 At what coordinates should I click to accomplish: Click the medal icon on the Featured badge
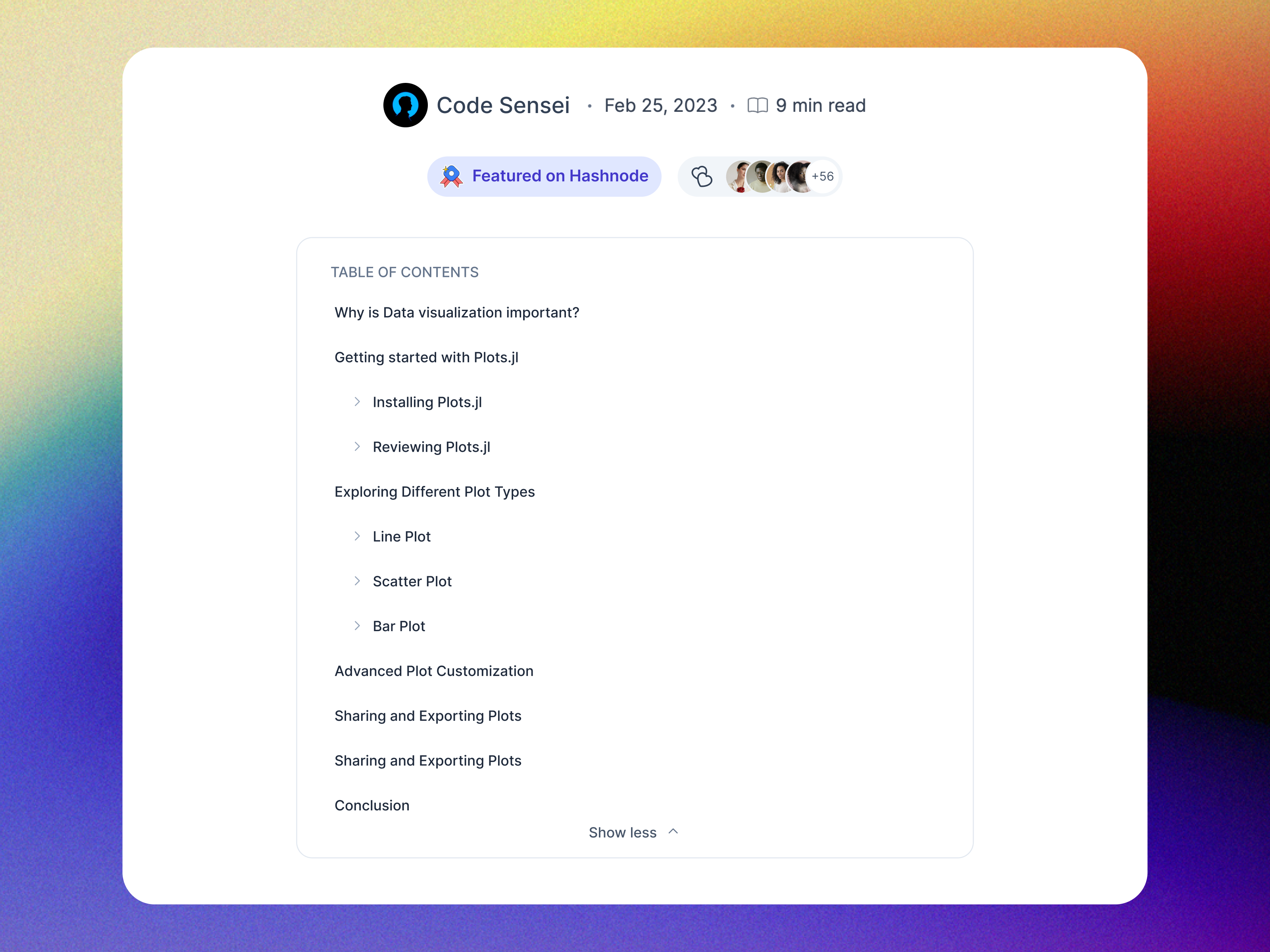[x=451, y=176]
